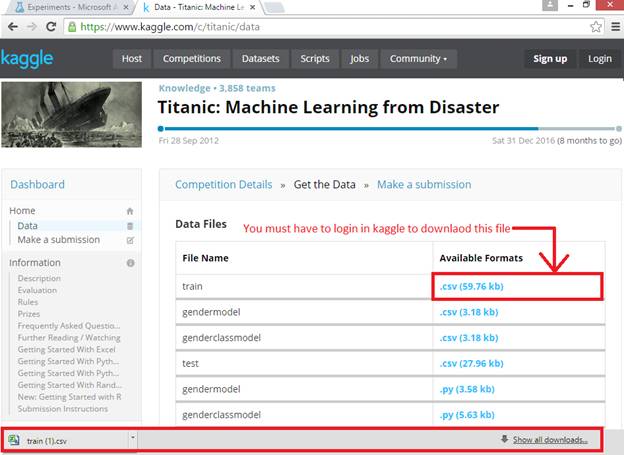
Task: Click the Kaggle logo
Action: click(x=27, y=59)
